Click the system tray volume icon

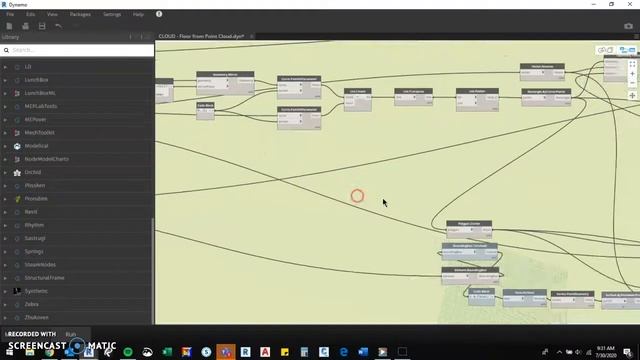pos(578,352)
